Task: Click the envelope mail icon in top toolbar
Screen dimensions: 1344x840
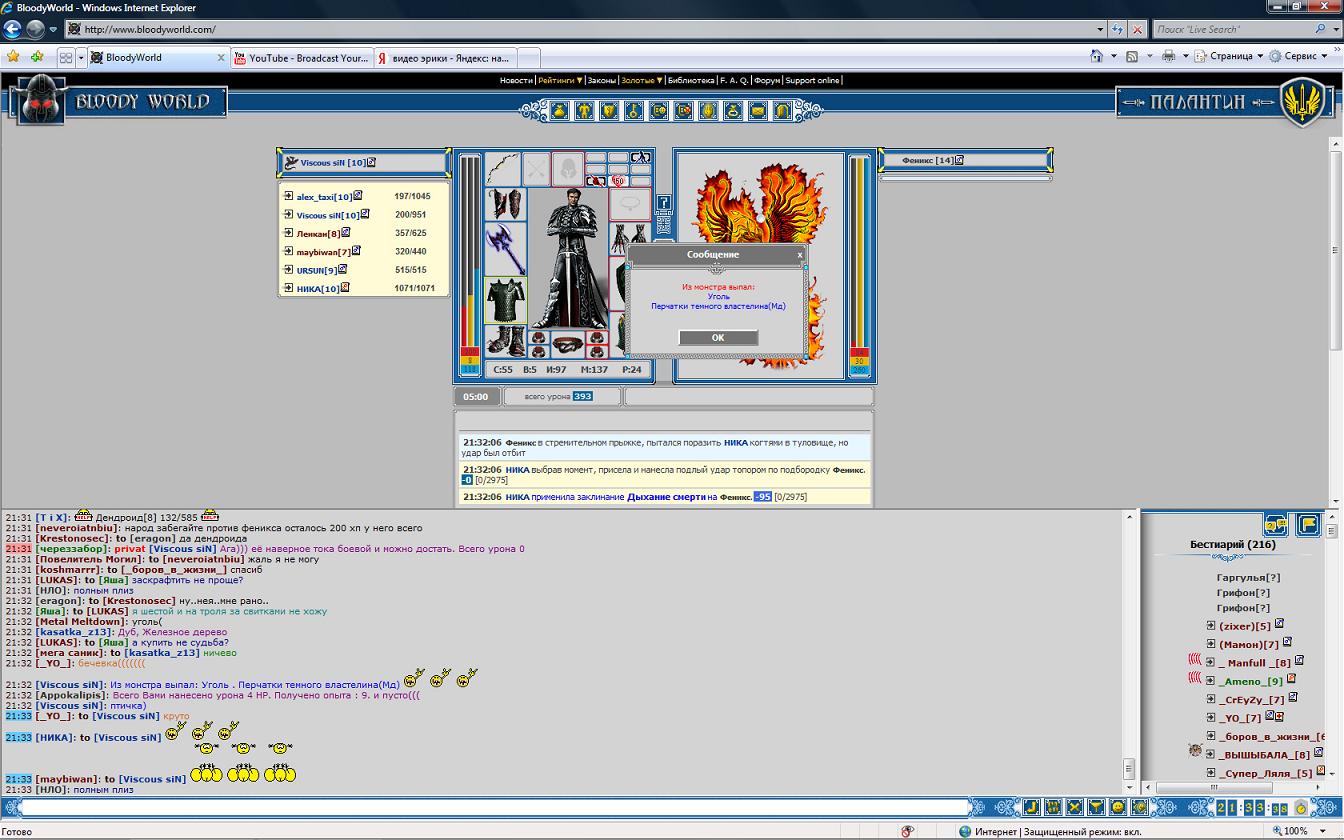Action: 758,111
